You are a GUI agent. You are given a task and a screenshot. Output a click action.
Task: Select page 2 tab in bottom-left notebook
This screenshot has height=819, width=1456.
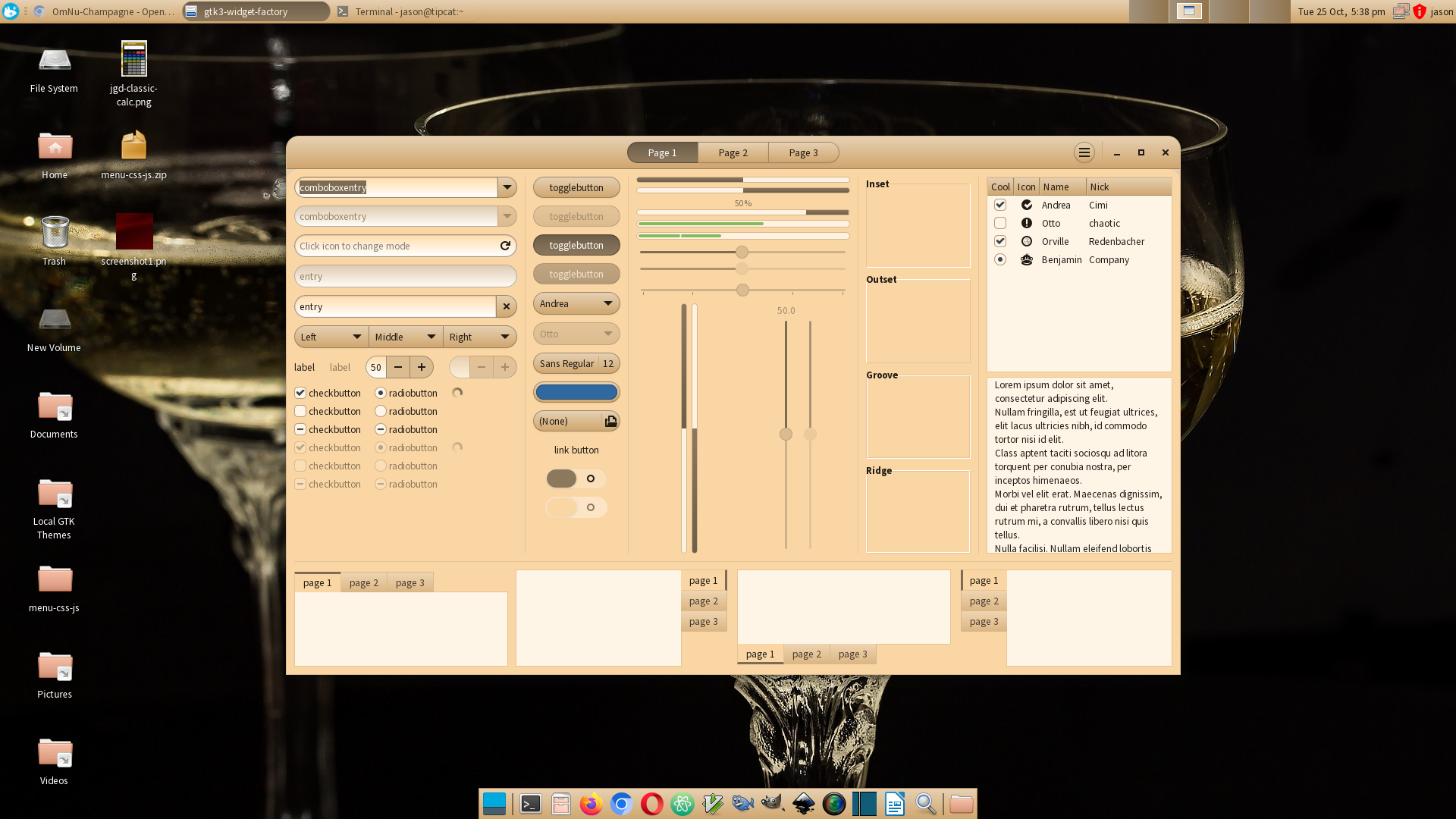(x=364, y=582)
